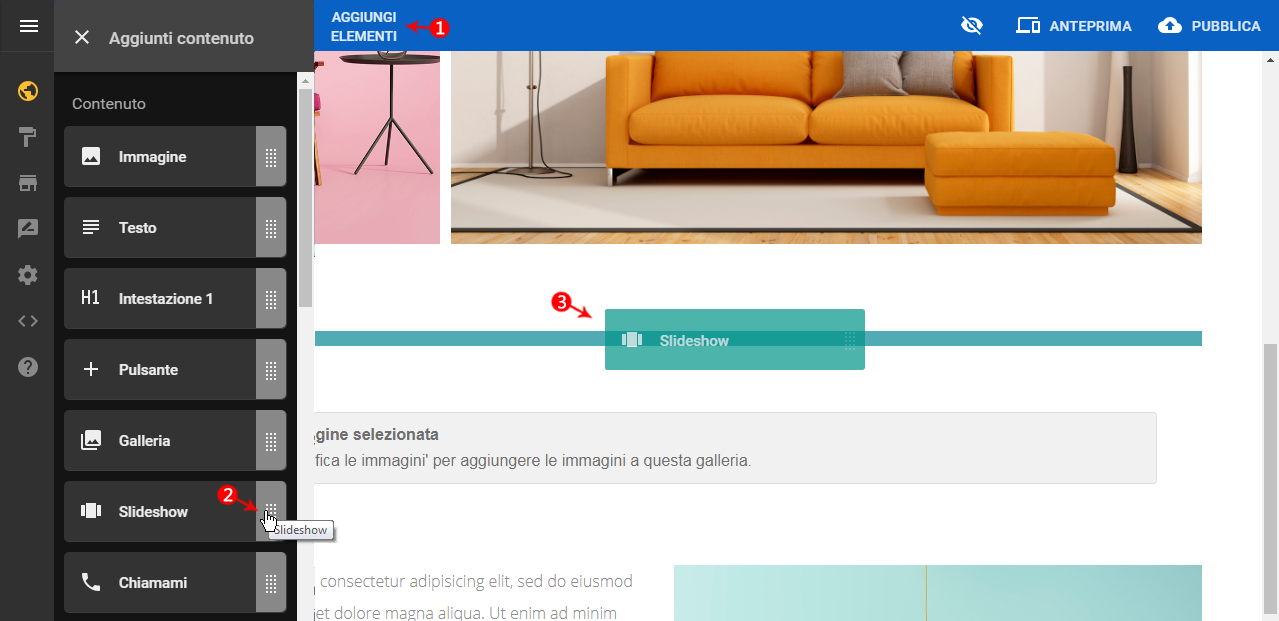This screenshot has width=1279, height=621.
Task: Close the Aggiunti contenuto panel
Action: tap(82, 37)
